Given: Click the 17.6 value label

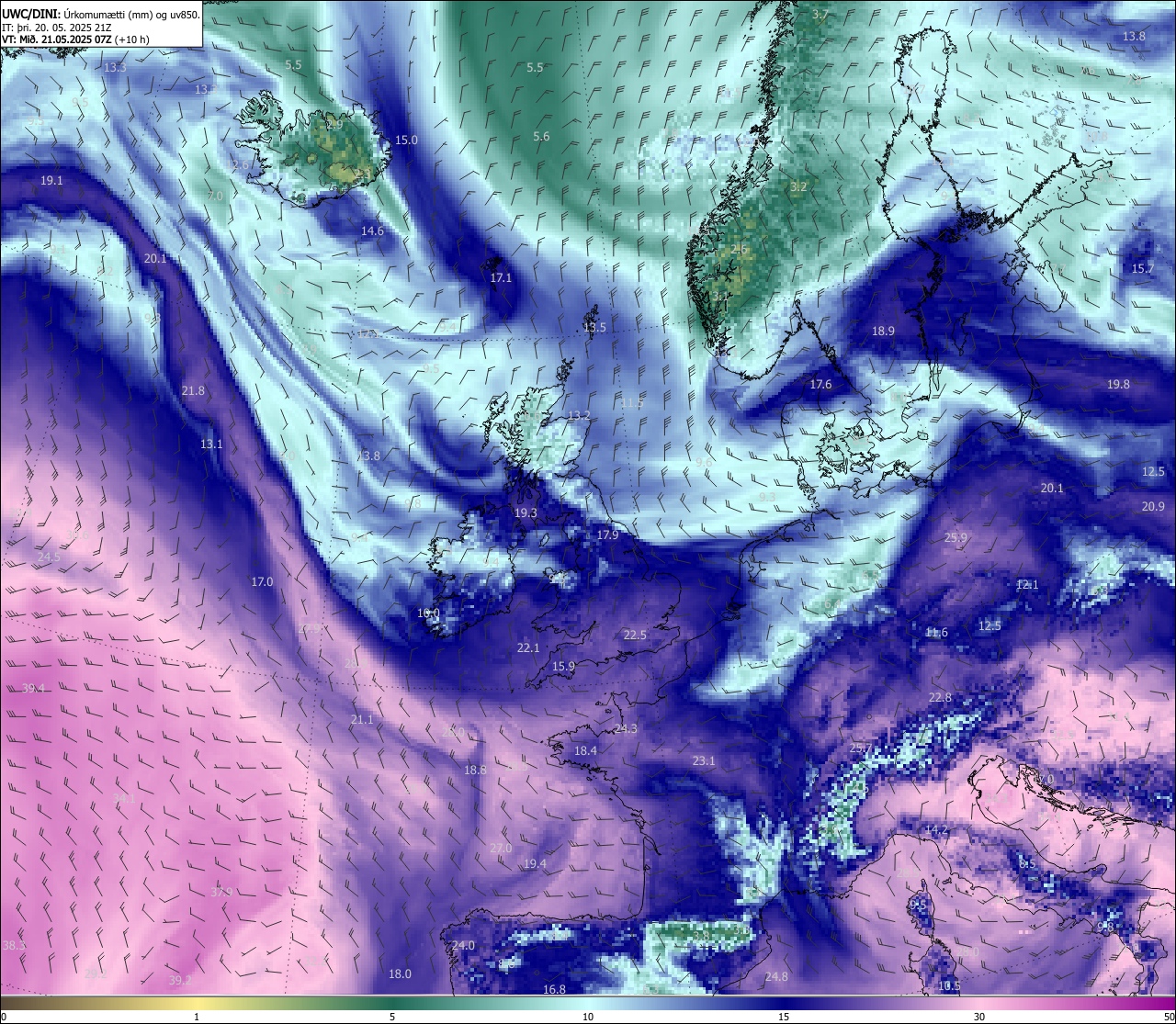Looking at the screenshot, I should coord(820,385).
